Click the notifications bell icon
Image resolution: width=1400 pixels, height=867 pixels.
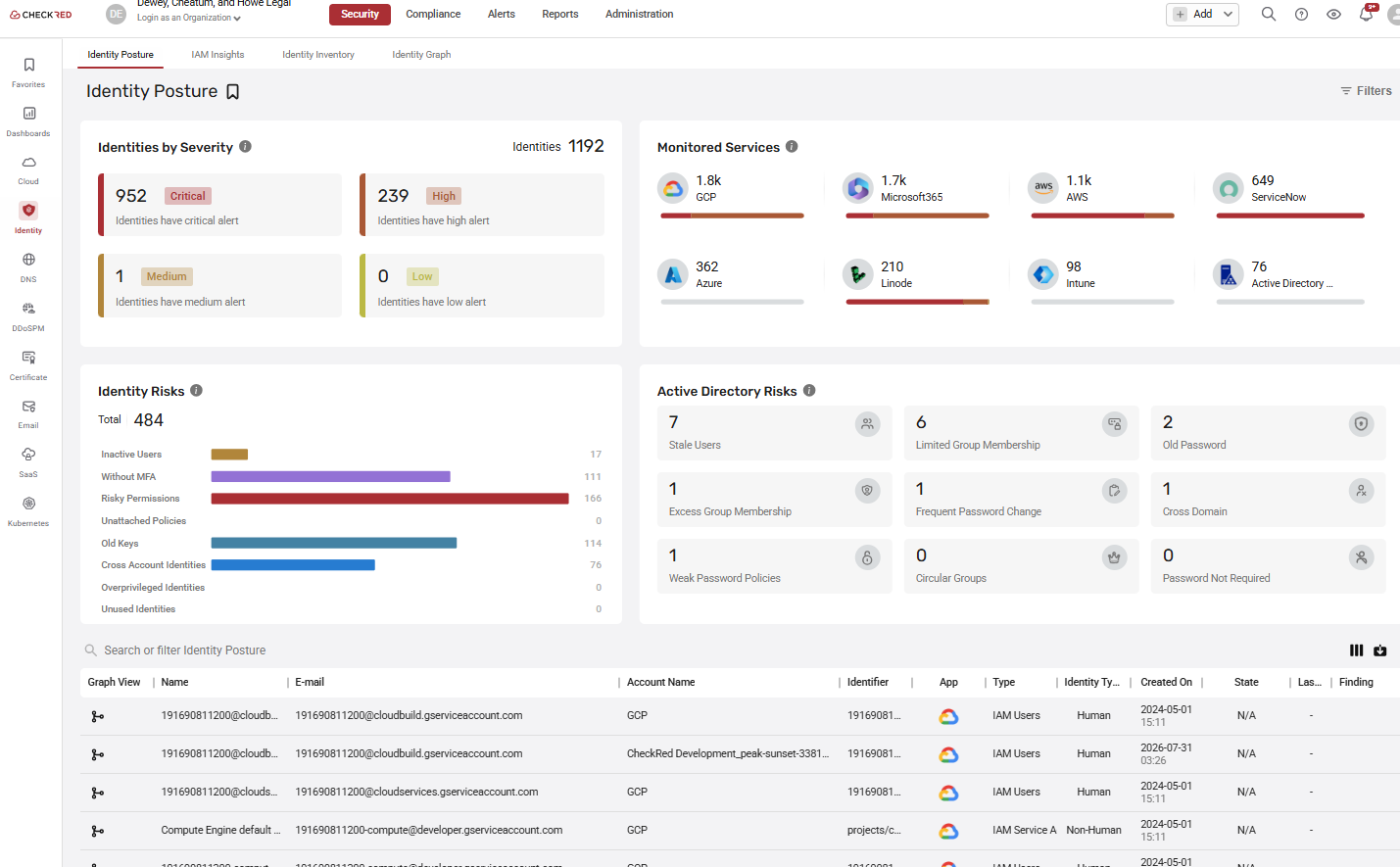[x=1366, y=14]
